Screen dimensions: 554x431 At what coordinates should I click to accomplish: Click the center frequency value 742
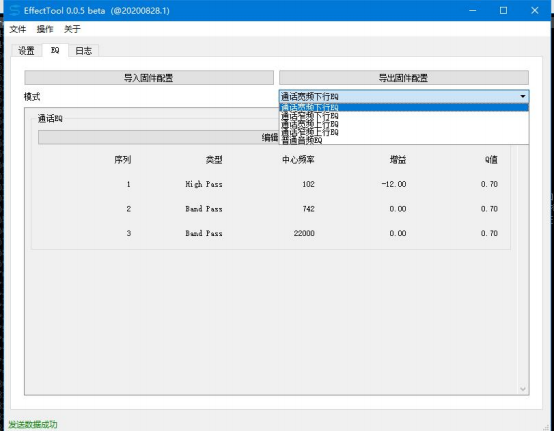point(308,209)
